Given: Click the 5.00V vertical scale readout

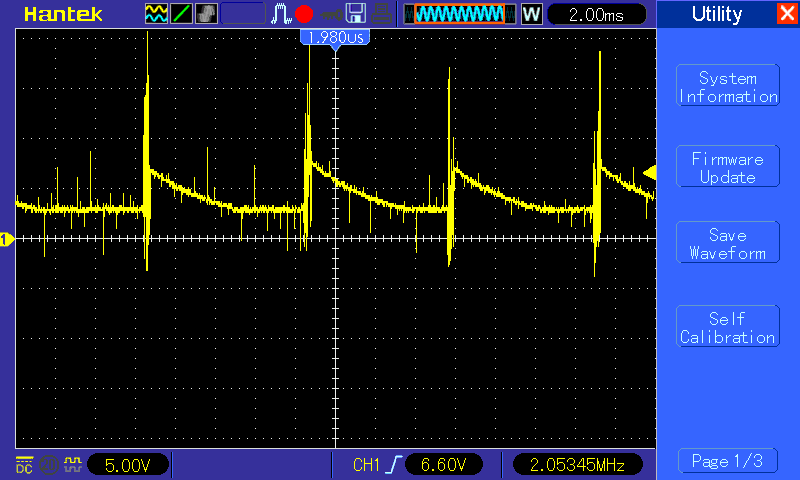Looking at the screenshot, I should (x=128, y=465).
